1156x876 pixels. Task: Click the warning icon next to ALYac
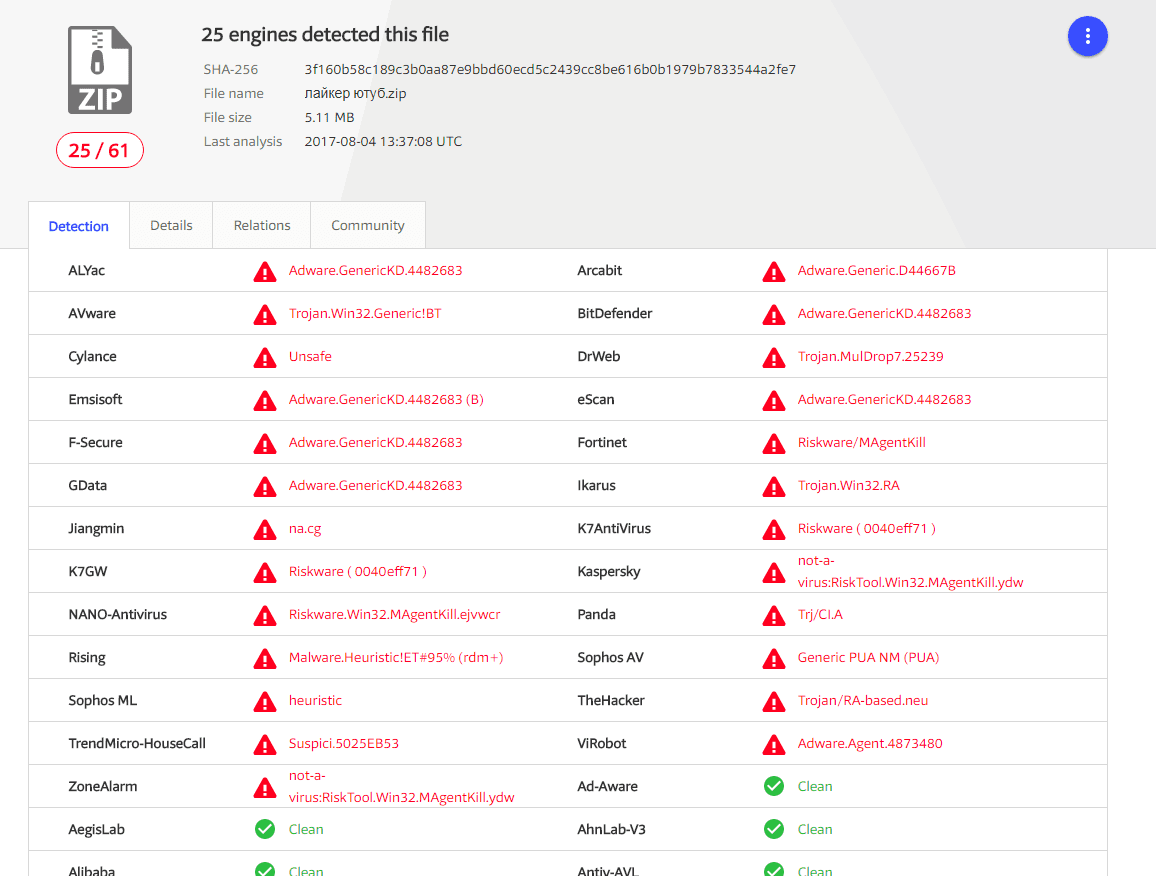point(264,271)
